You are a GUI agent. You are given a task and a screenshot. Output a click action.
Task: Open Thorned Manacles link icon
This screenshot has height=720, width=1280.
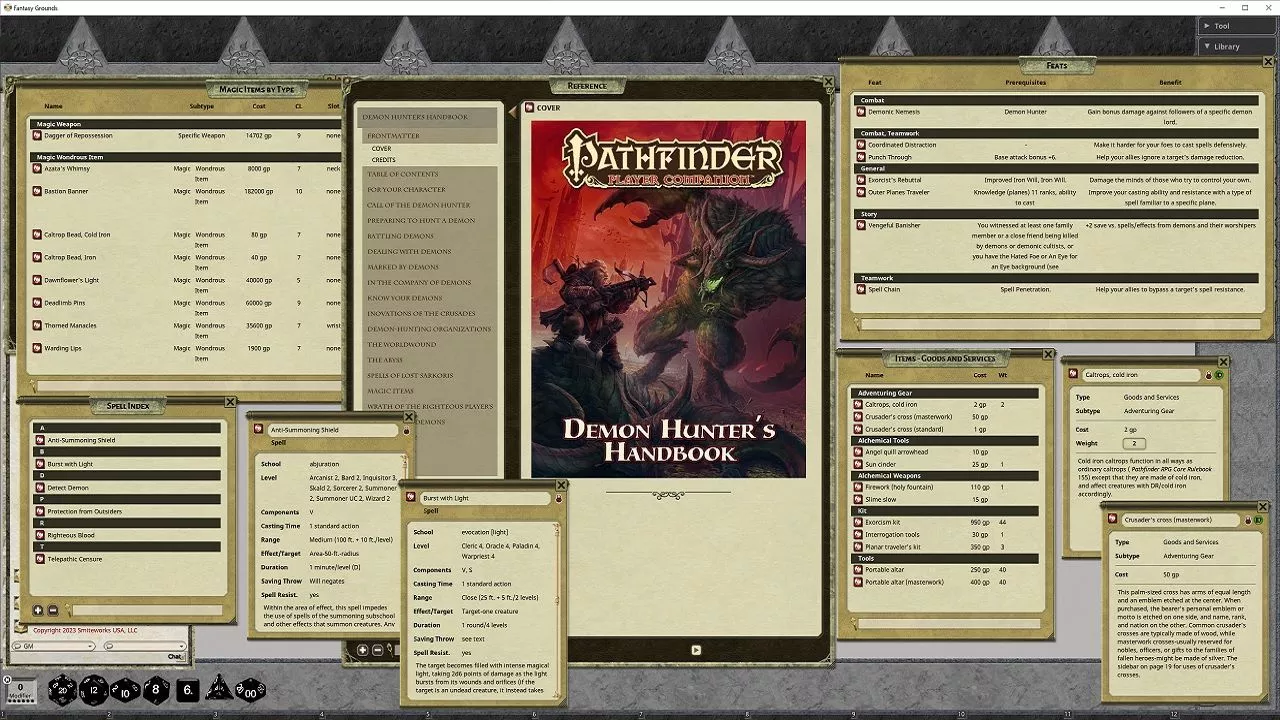(x=38, y=325)
